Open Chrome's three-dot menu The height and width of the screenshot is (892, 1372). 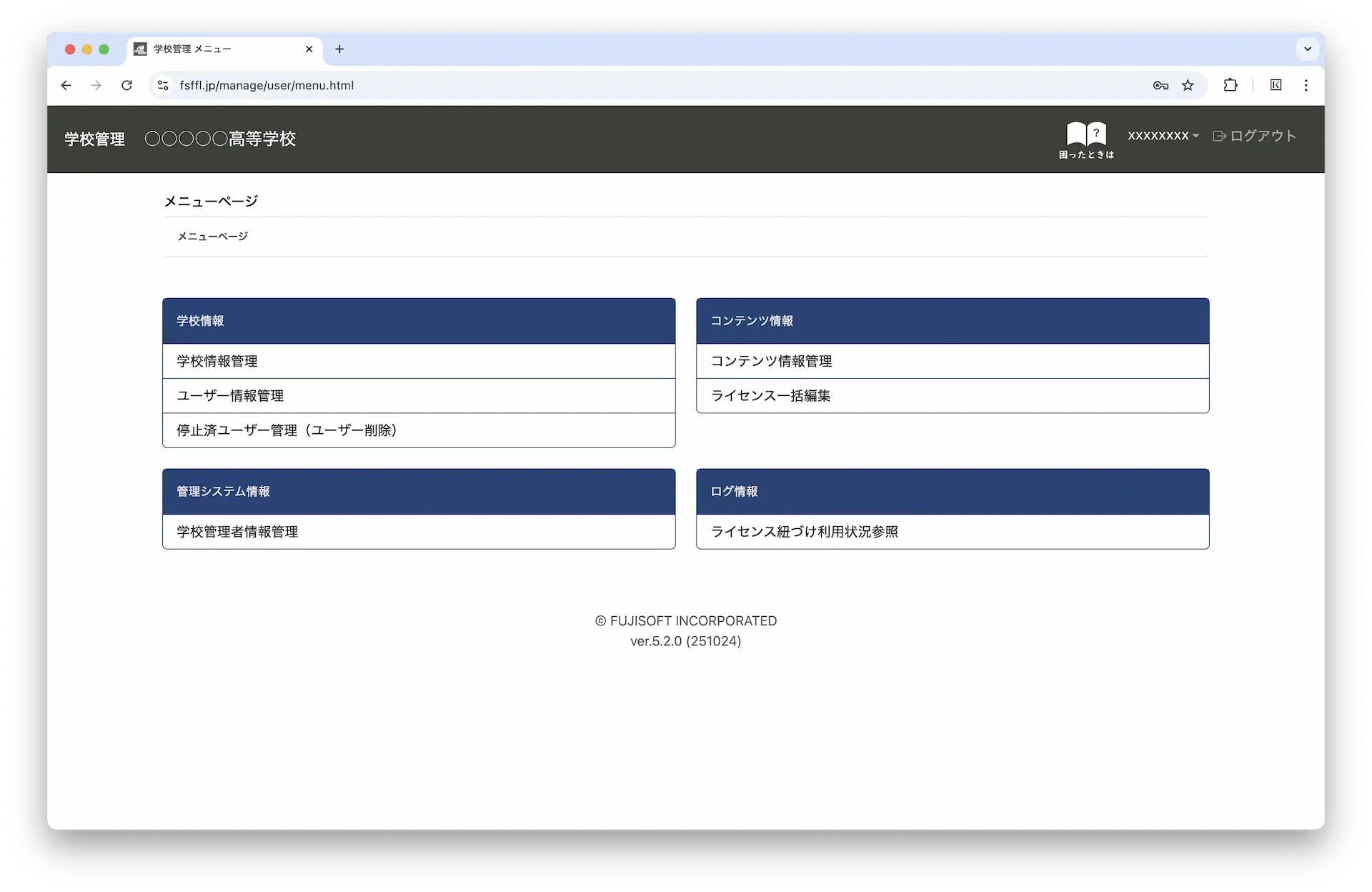(x=1306, y=86)
